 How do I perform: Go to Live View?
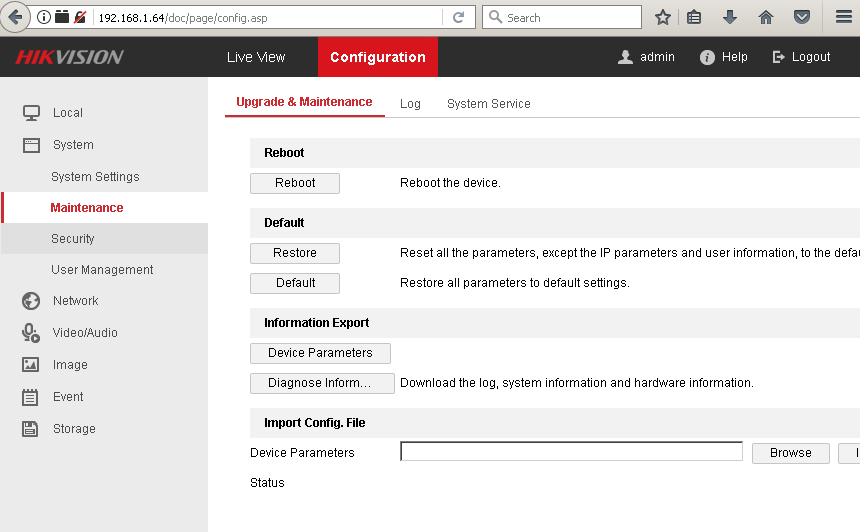click(x=256, y=58)
